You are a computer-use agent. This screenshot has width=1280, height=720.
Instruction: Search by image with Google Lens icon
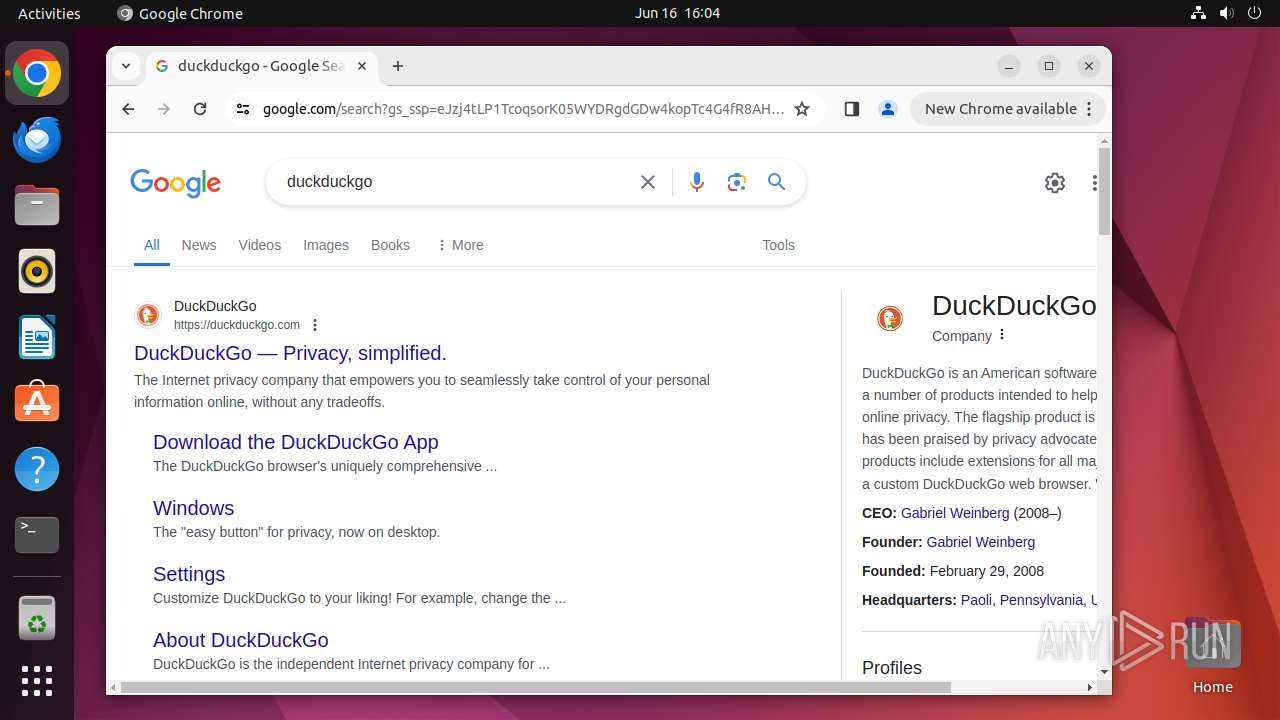pos(737,182)
